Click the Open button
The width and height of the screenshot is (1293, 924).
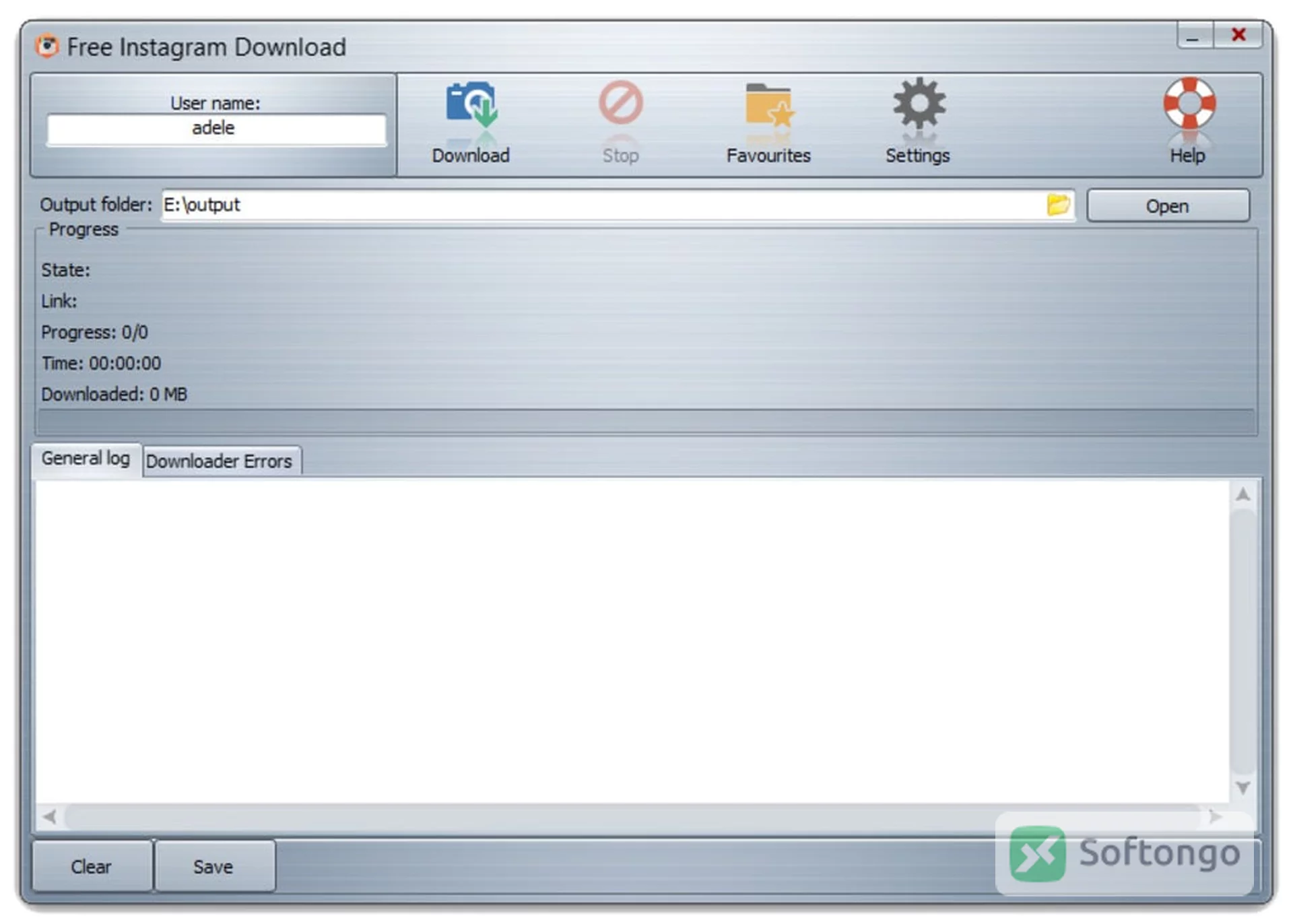1168,206
